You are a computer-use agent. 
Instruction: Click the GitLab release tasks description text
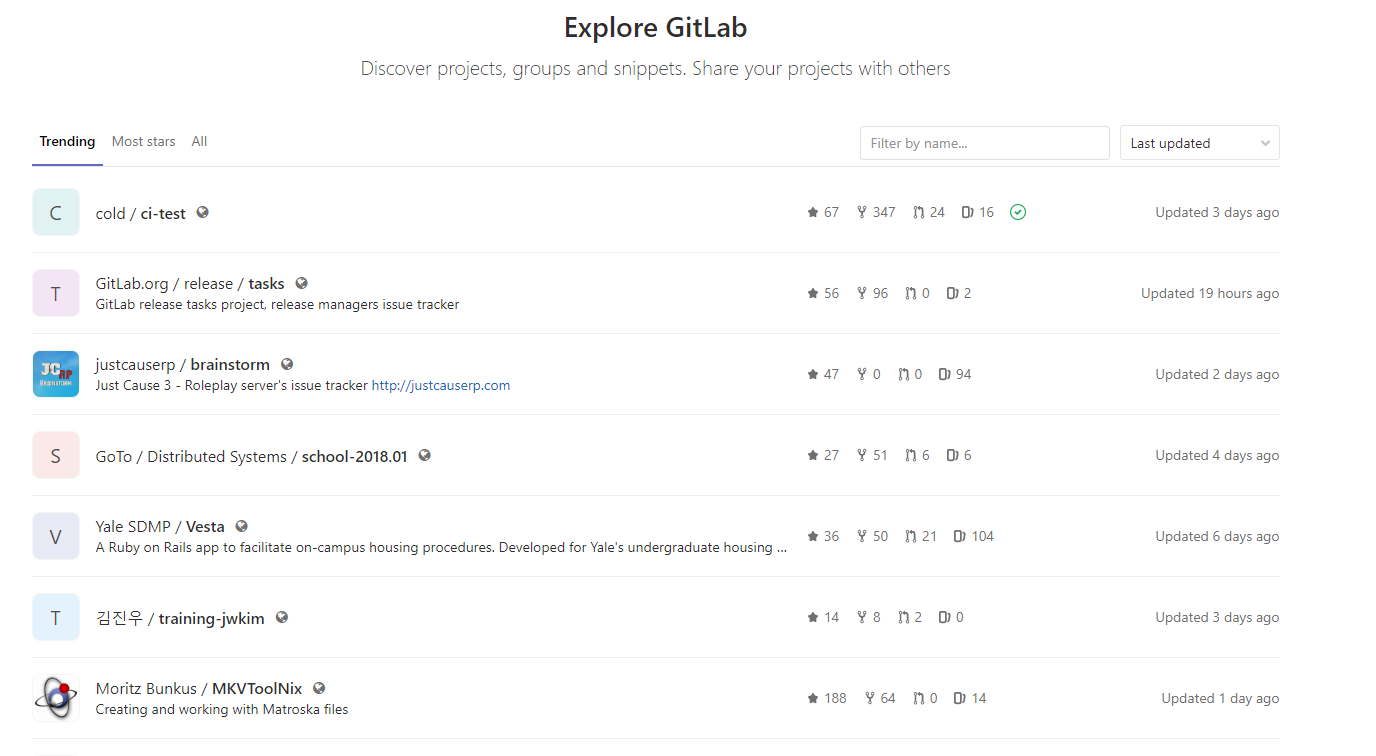click(277, 305)
